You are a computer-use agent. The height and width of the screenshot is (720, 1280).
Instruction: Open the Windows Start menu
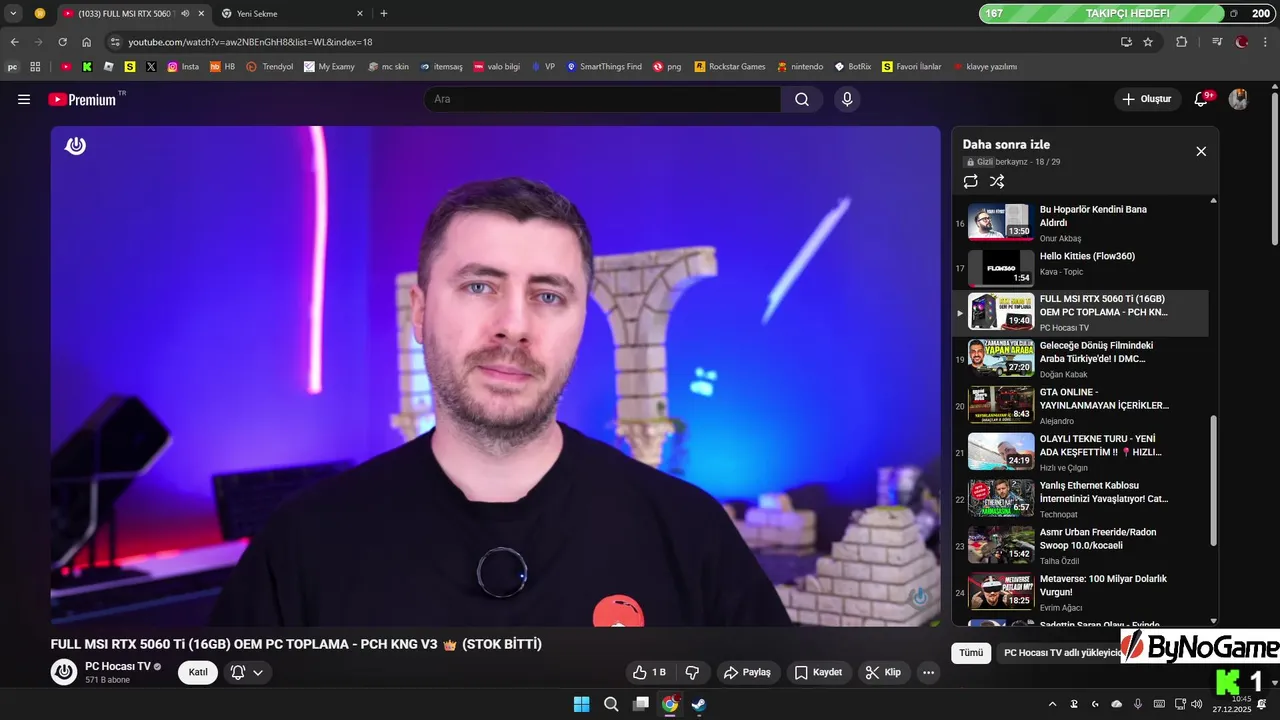pyautogui.click(x=581, y=704)
